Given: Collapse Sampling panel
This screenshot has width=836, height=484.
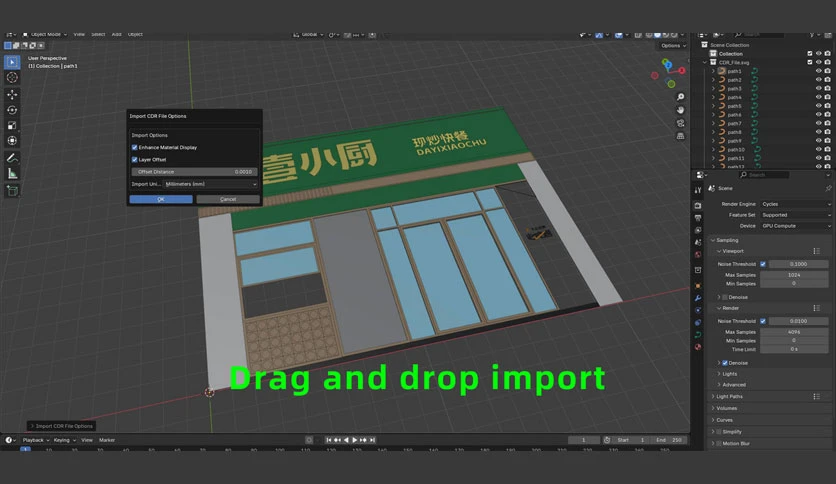Looking at the screenshot, I should coord(713,240).
